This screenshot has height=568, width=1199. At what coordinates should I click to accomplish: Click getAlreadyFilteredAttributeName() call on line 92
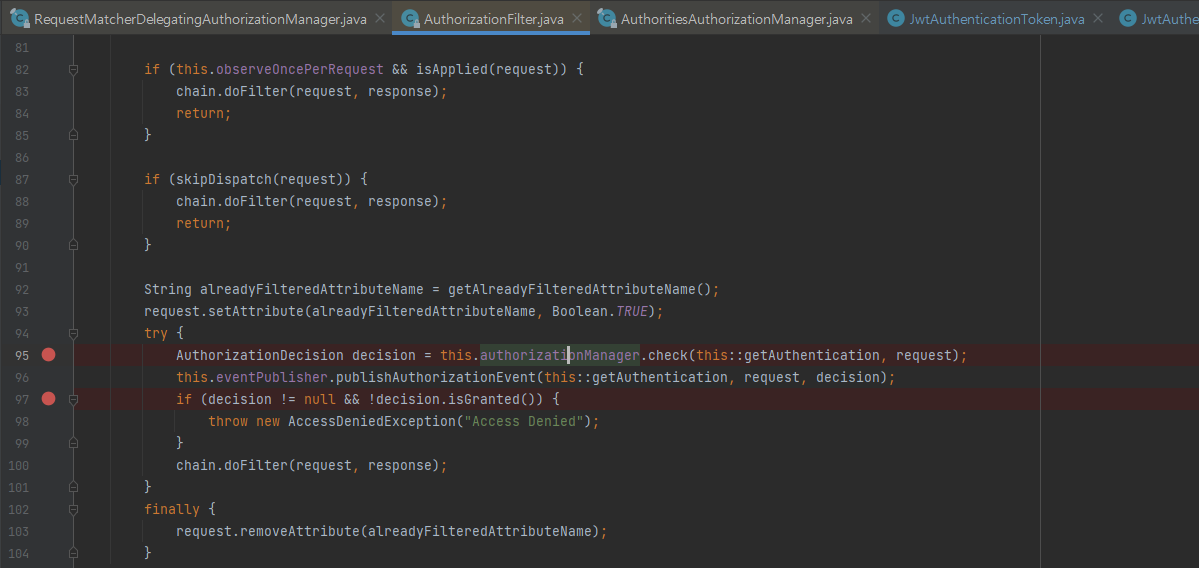click(x=580, y=289)
